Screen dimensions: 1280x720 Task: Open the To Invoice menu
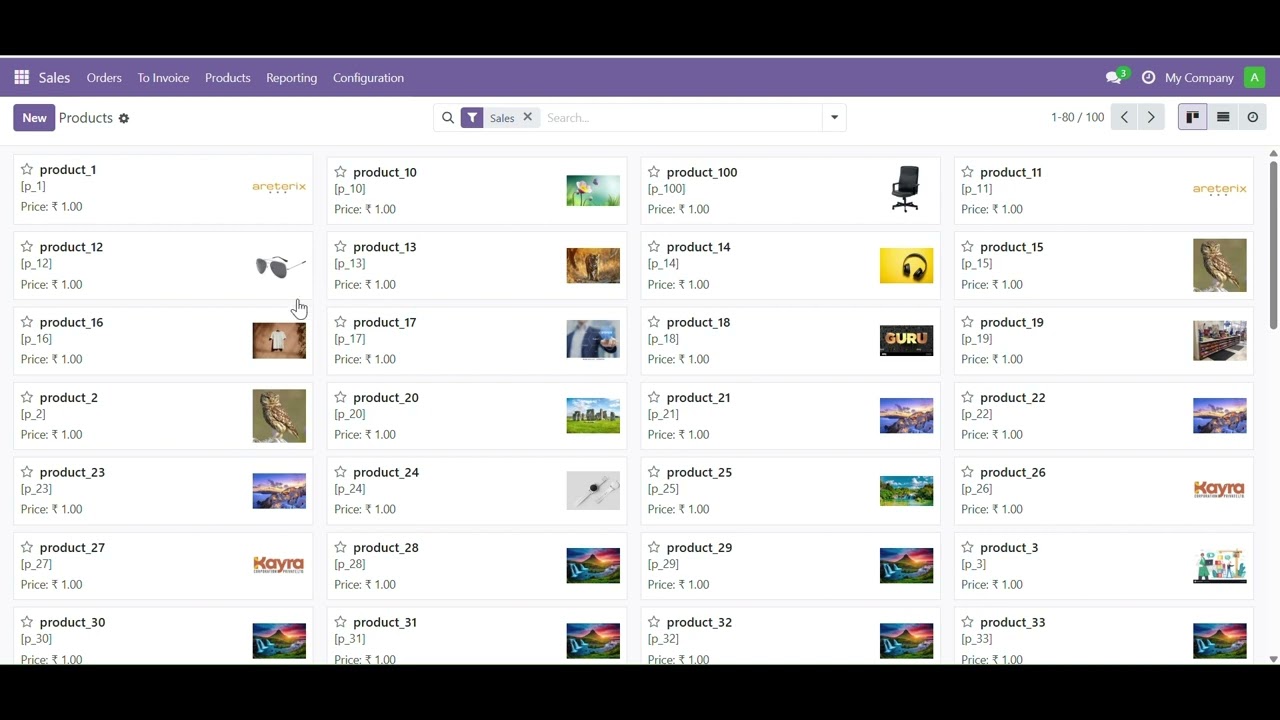(x=163, y=78)
